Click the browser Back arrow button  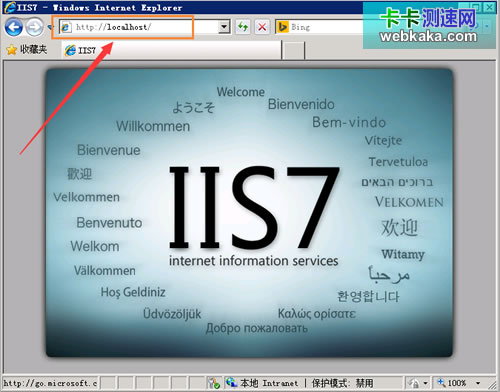pos(14,27)
